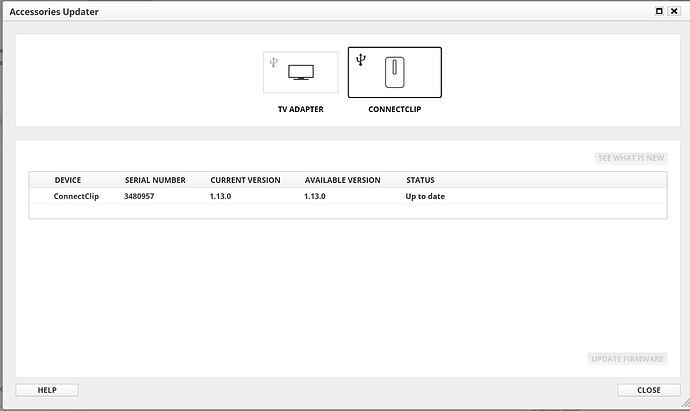Click the TV ADAPTER label
Image resolution: width=690 pixels, height=411 pixels.
301,109
